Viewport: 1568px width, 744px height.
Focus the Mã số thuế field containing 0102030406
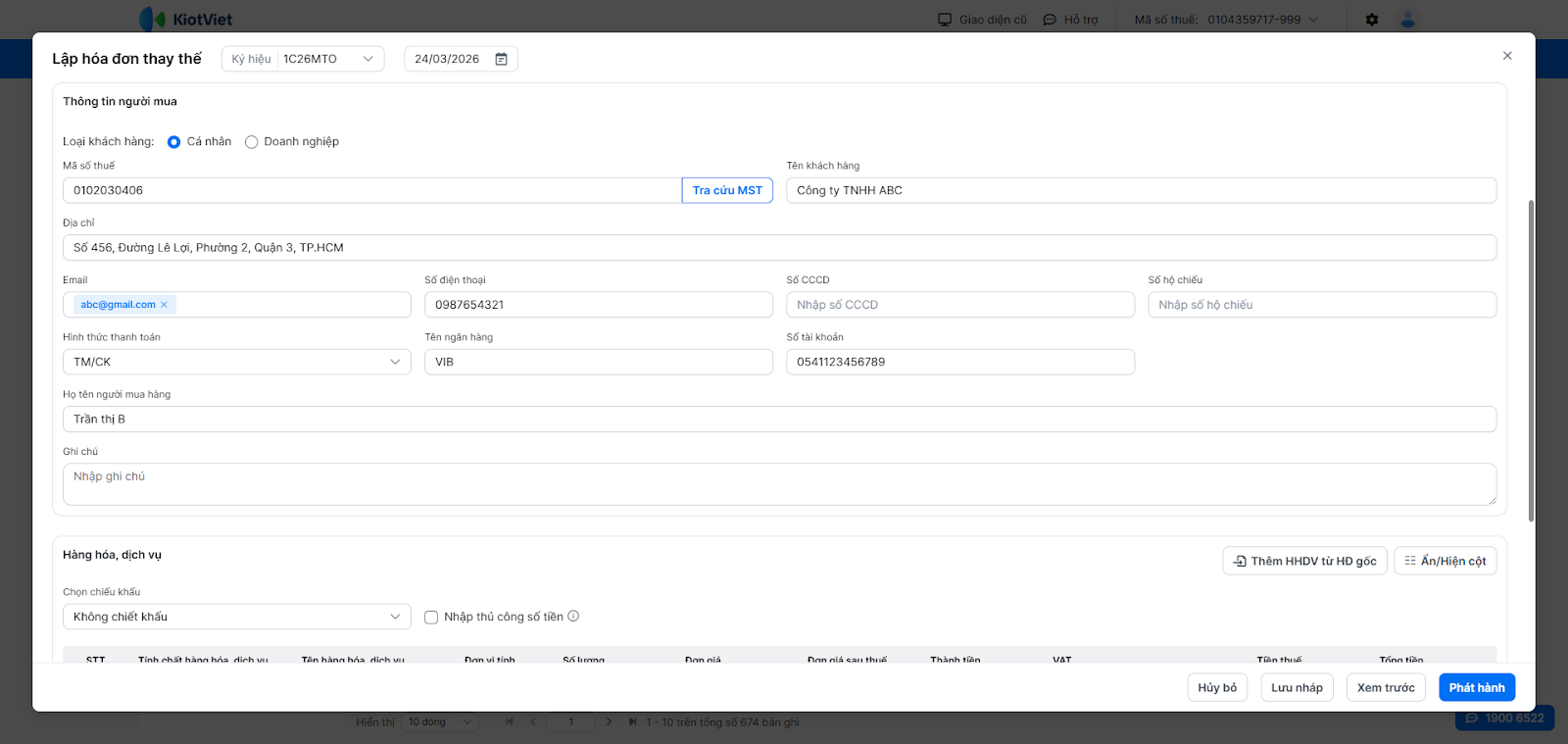pos(372,190)
